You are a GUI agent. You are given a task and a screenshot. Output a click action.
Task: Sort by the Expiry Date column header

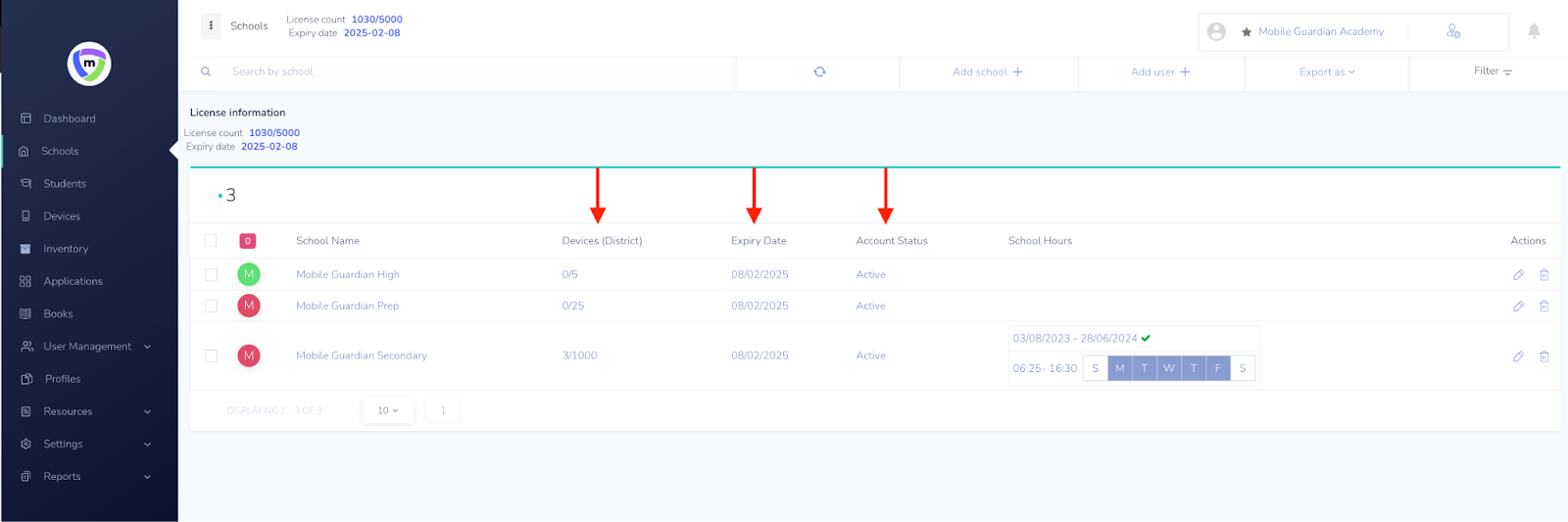point(759,241)
